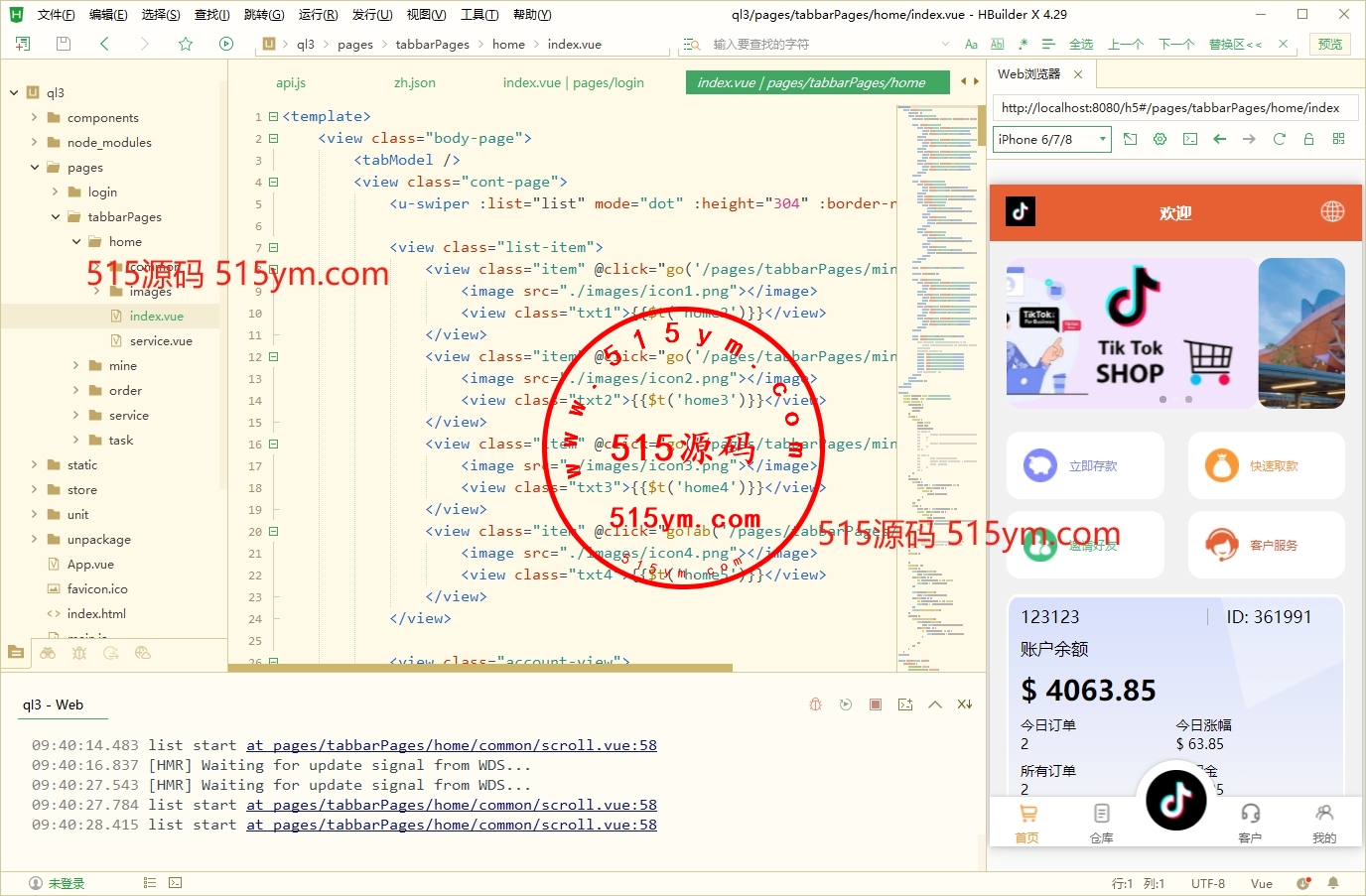Toggle whole-word match search option

coord(997,45)
